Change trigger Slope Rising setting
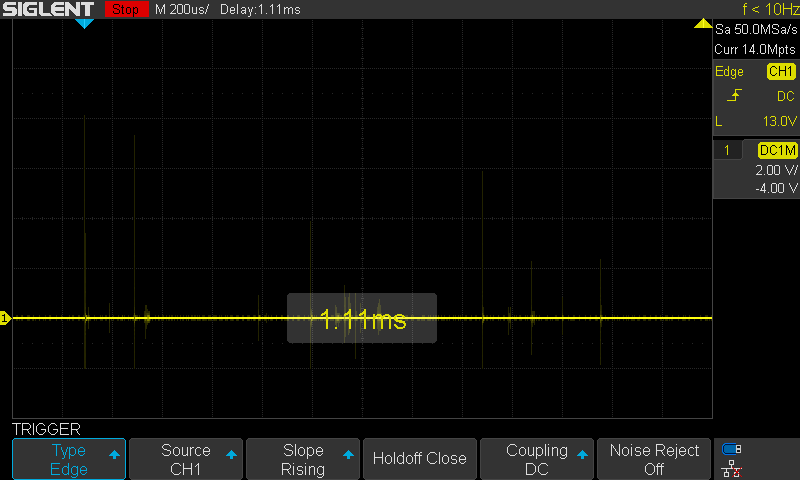This screenshot has width=800, height=480. coord(303,459)
